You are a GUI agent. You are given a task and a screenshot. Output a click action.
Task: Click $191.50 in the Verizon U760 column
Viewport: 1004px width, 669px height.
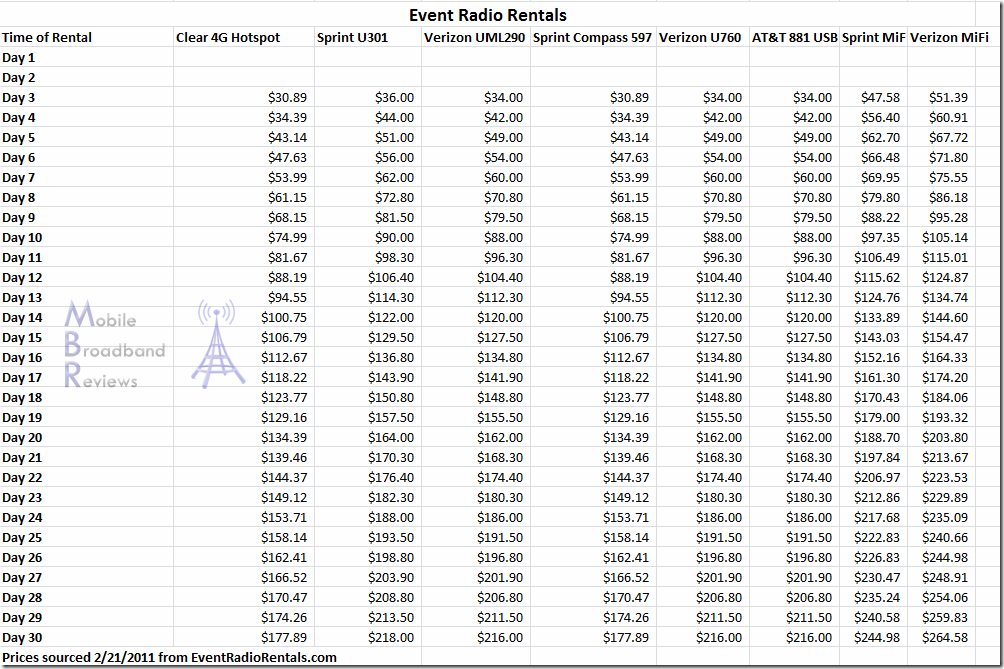(719, 538)
